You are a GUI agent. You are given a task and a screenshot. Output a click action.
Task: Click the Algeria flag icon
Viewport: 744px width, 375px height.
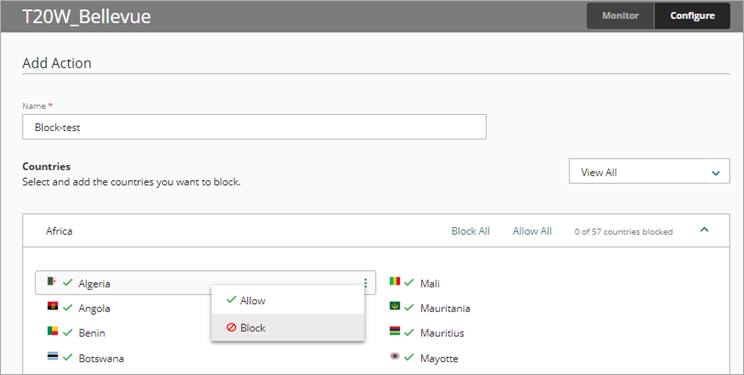[x=52, y=281]
